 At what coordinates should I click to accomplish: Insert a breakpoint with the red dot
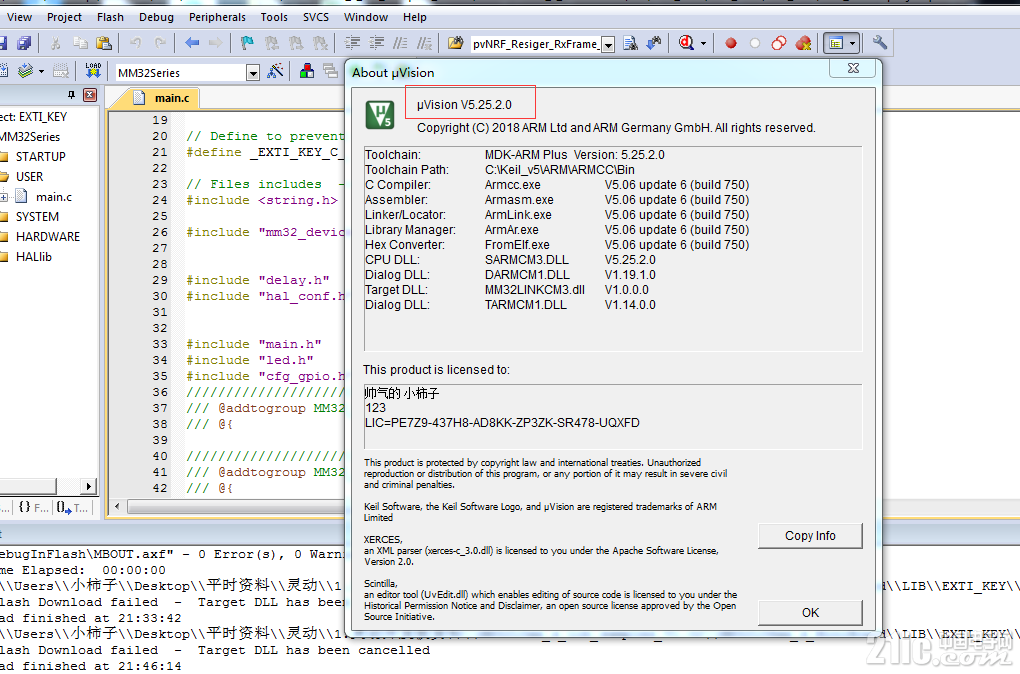tap(731, 44)
